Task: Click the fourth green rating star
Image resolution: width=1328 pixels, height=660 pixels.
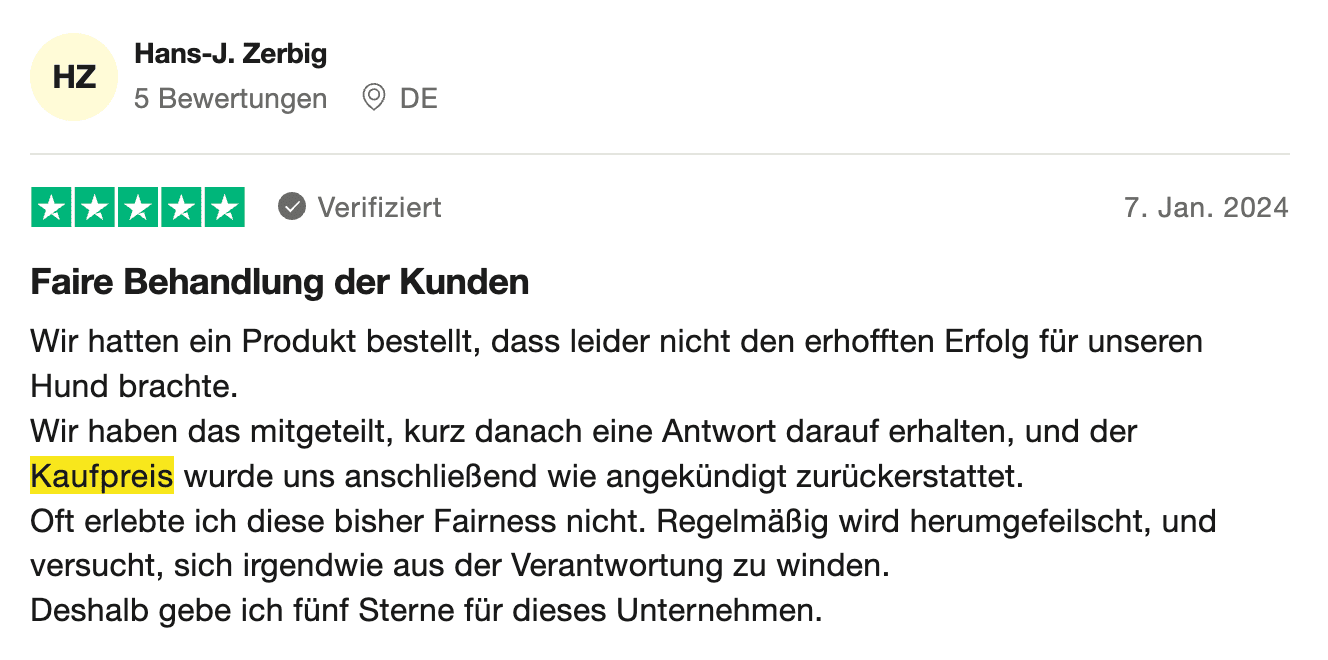Action: (x=181, y=207)
